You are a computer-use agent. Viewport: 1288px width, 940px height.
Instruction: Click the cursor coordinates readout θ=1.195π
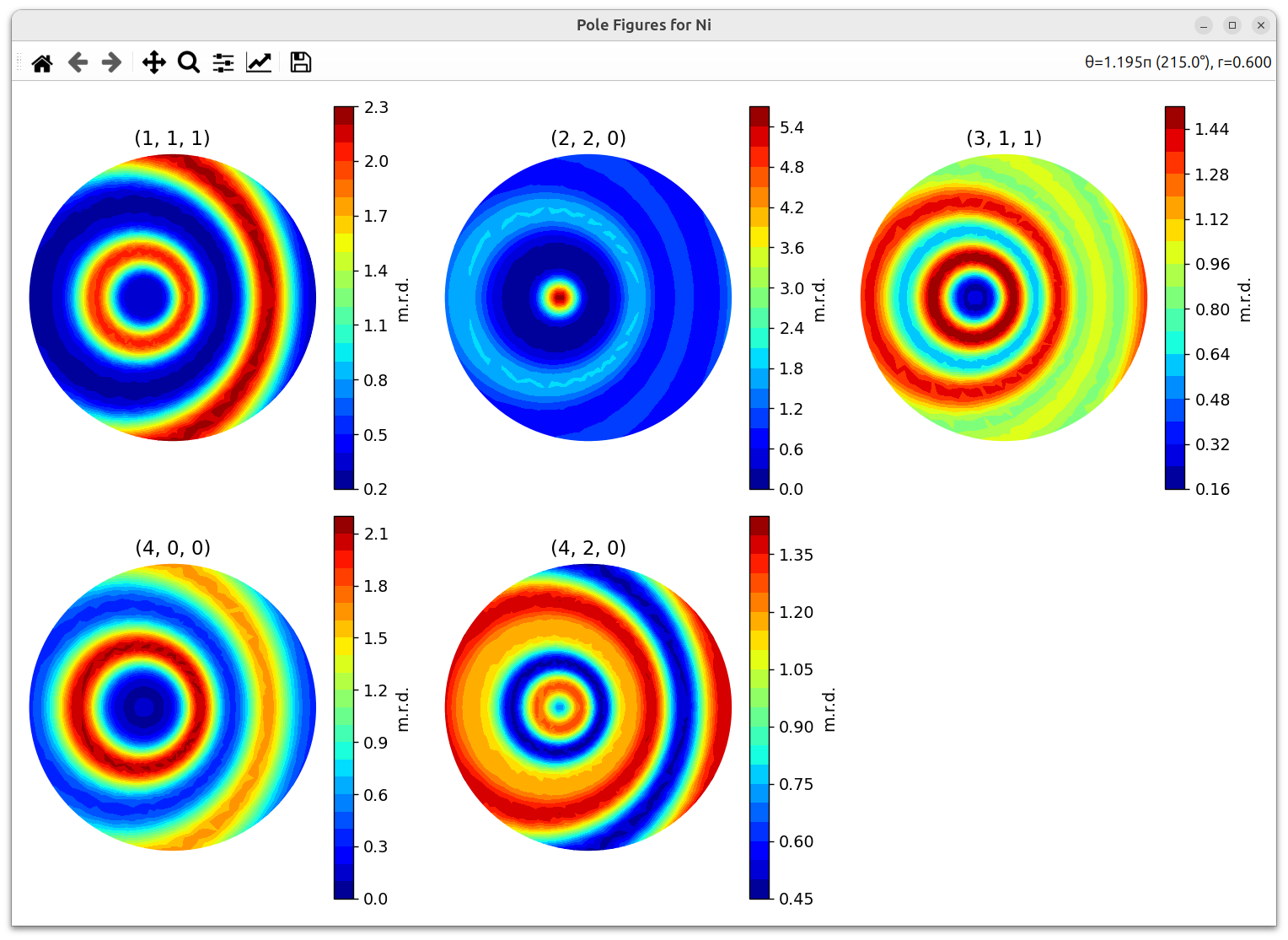[1178, 62]
